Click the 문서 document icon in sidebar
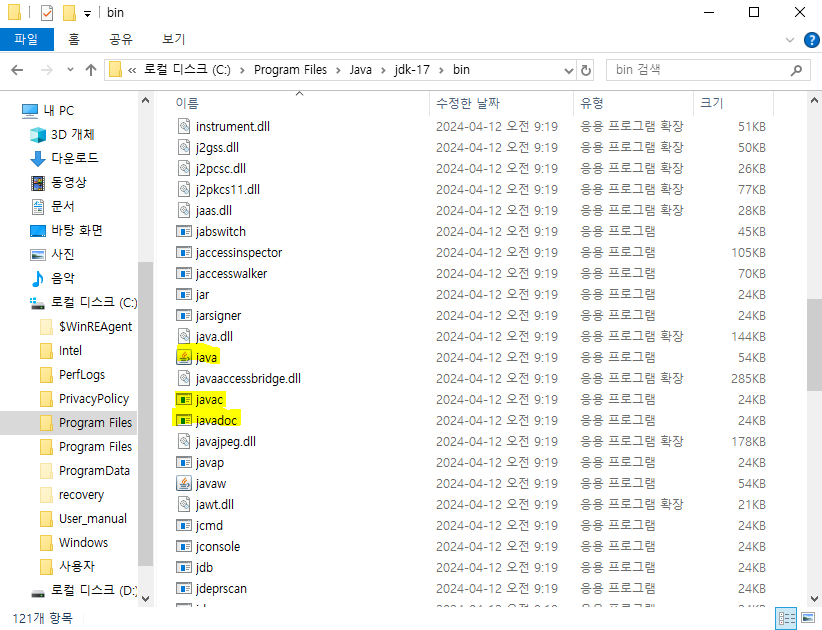Screen dimensions: 822x630 click(38, 207)
